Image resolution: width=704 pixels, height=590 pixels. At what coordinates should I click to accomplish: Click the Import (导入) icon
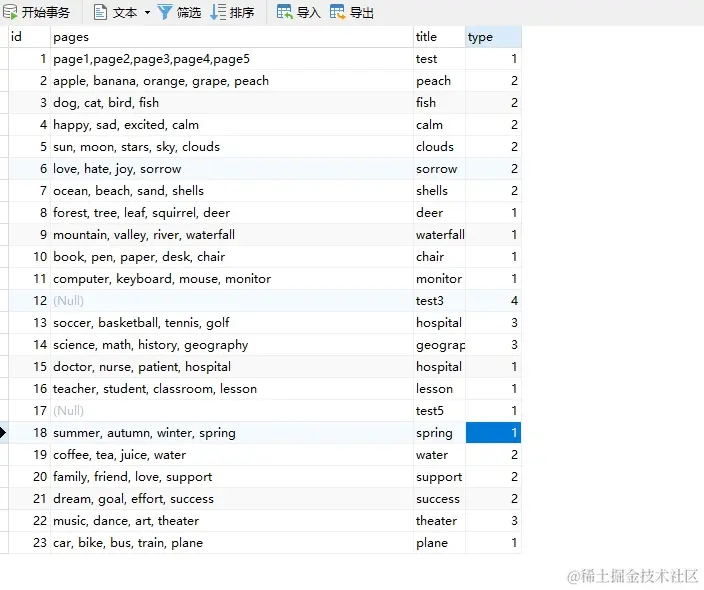284,12
